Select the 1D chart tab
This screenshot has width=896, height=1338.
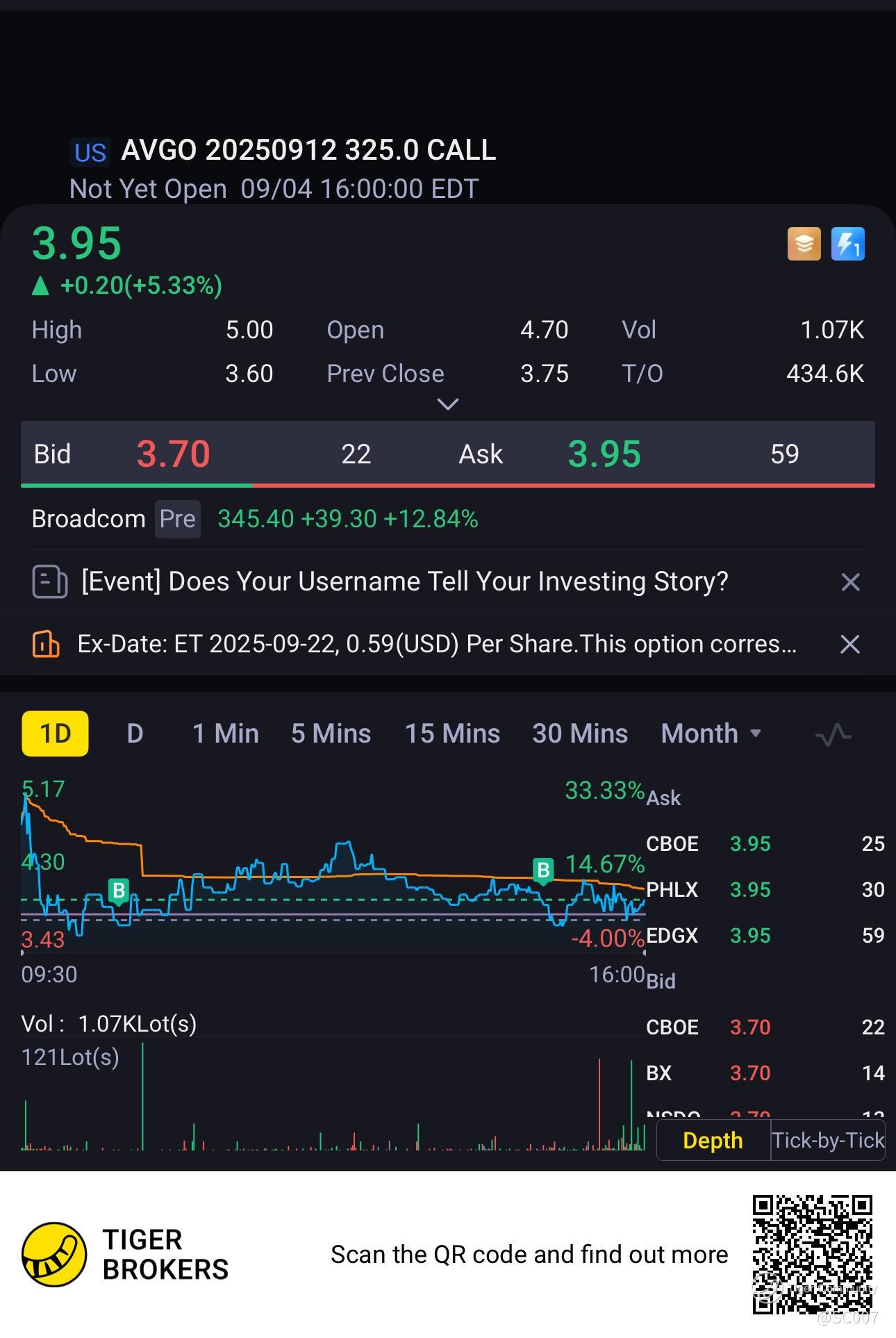[x=56, y=734]
